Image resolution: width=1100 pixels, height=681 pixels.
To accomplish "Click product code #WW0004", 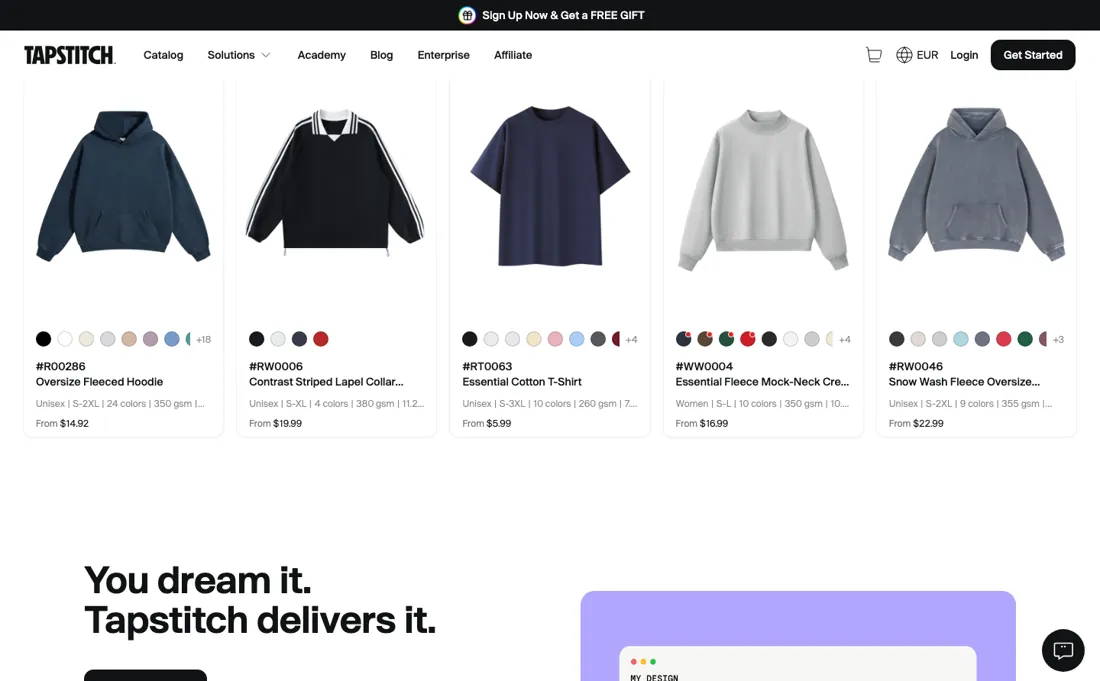I will coord(704,366).
